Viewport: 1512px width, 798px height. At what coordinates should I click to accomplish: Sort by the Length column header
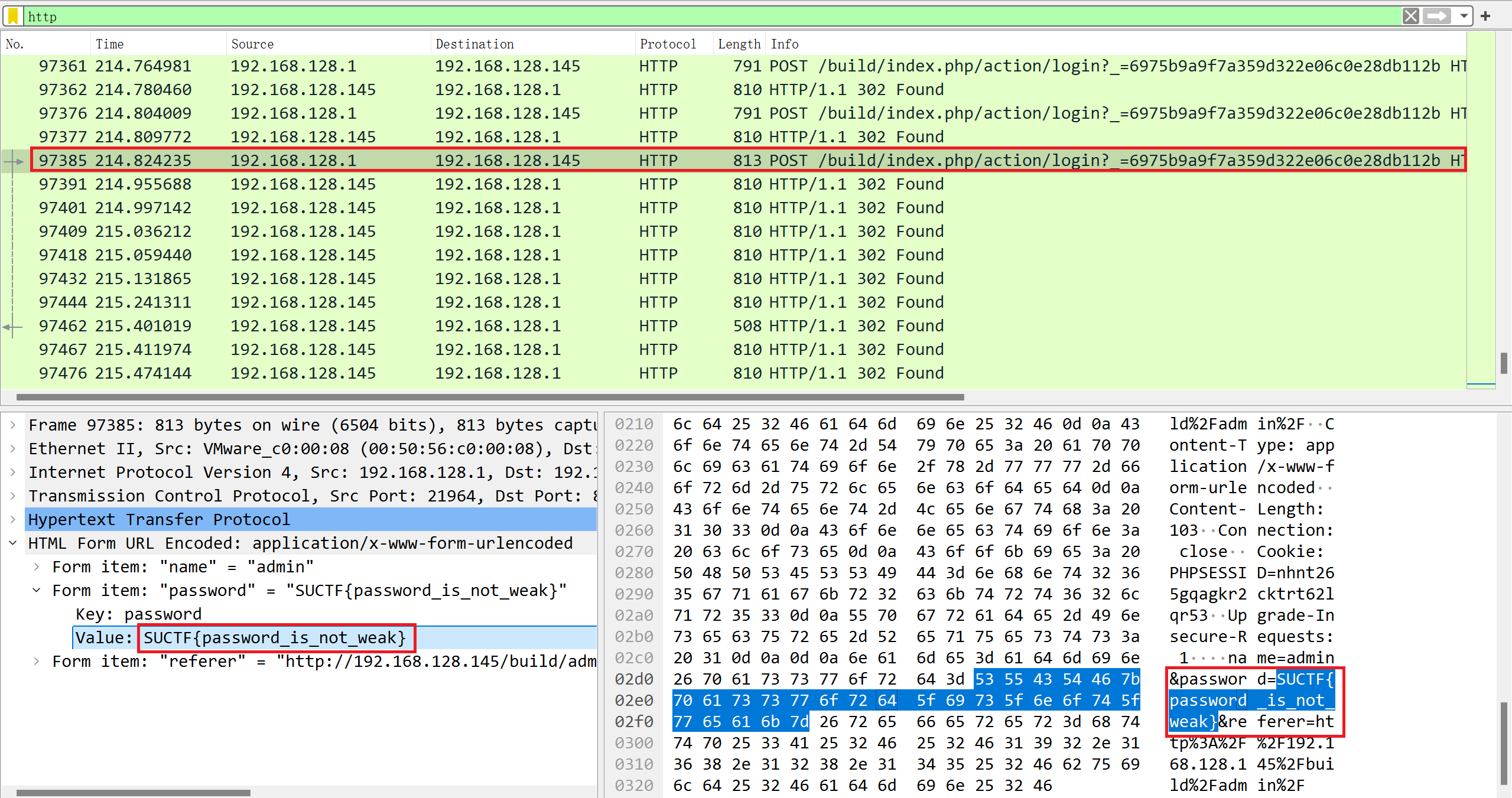[739, 44]
